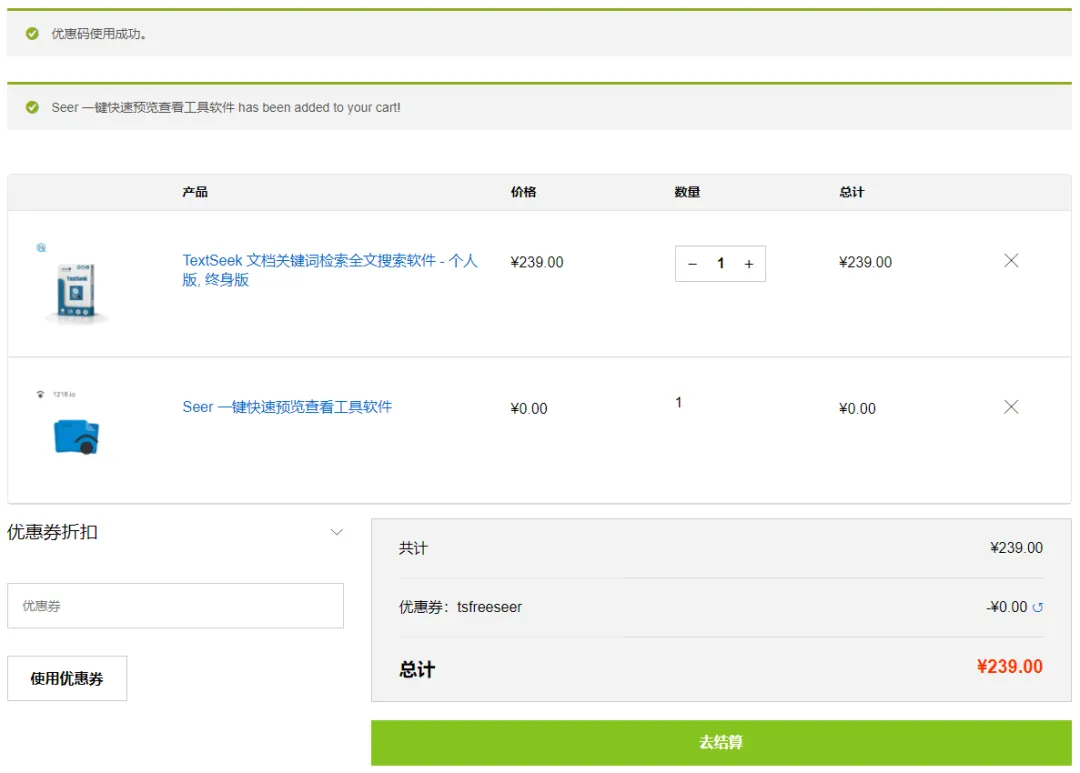Viewport: 1080px width, 773px height.
Task: Click the bold 总计 label in summary
Action: tap(417, 670)
